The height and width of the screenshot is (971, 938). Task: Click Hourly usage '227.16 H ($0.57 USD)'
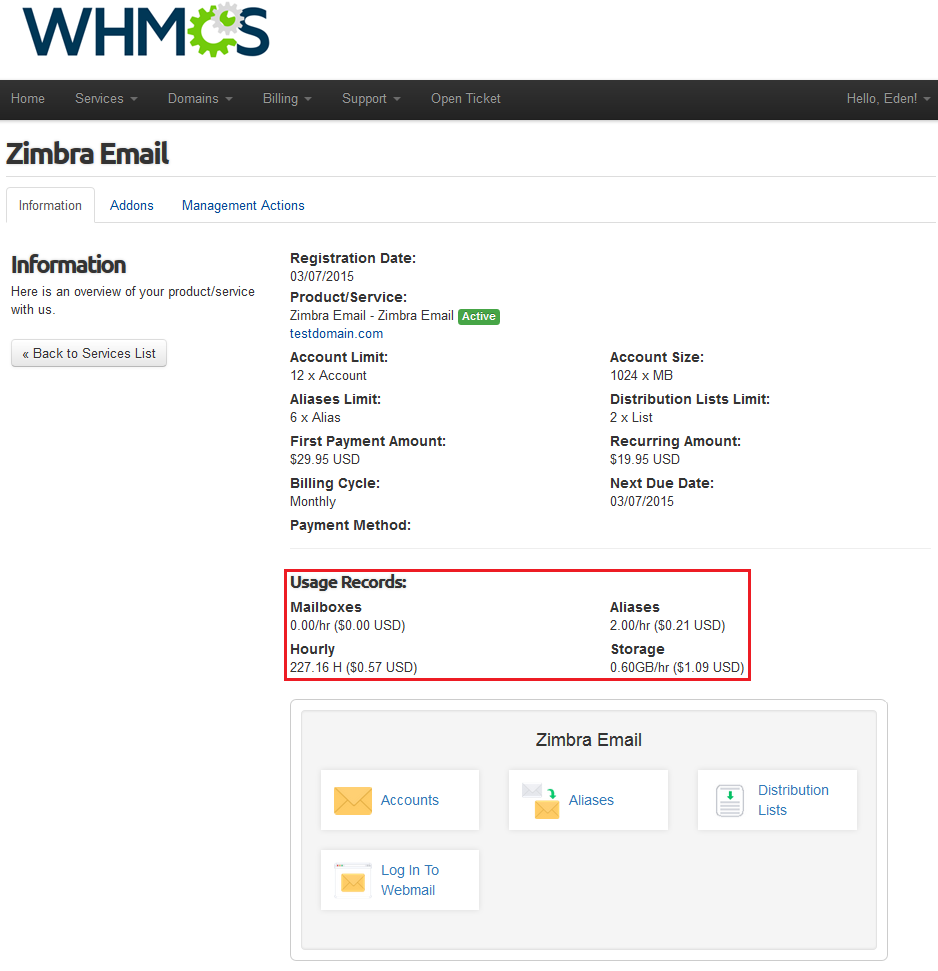pos(354,668)
